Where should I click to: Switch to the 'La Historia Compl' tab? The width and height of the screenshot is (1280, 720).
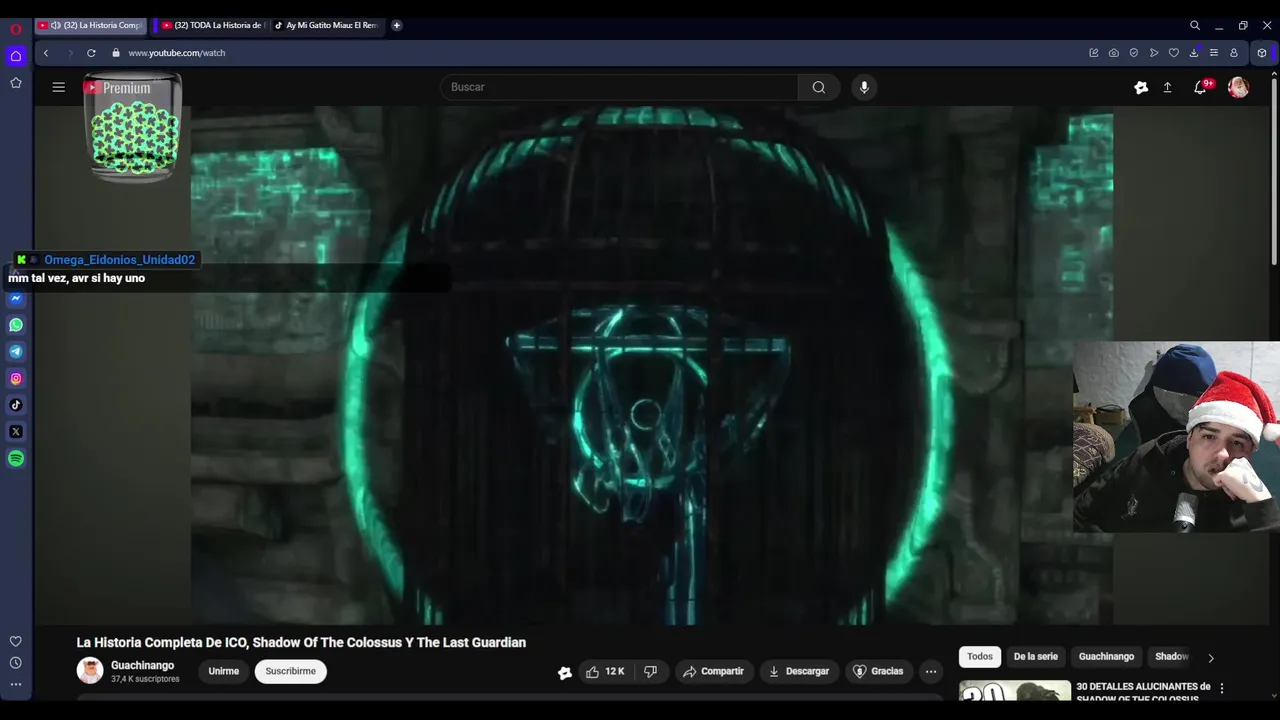[91, 25]
